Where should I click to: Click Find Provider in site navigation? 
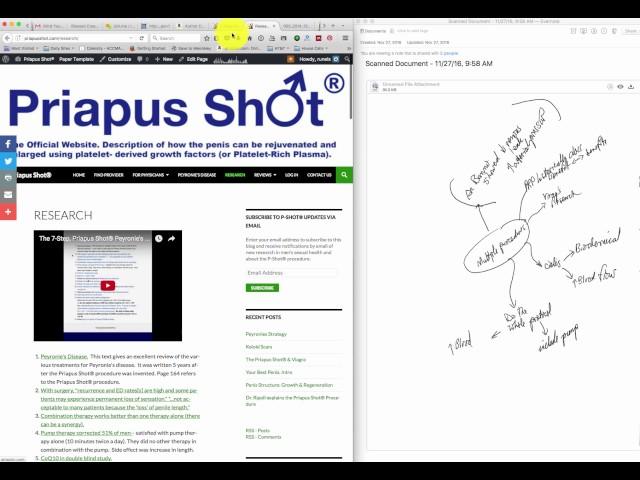click(x=109, y=175)
